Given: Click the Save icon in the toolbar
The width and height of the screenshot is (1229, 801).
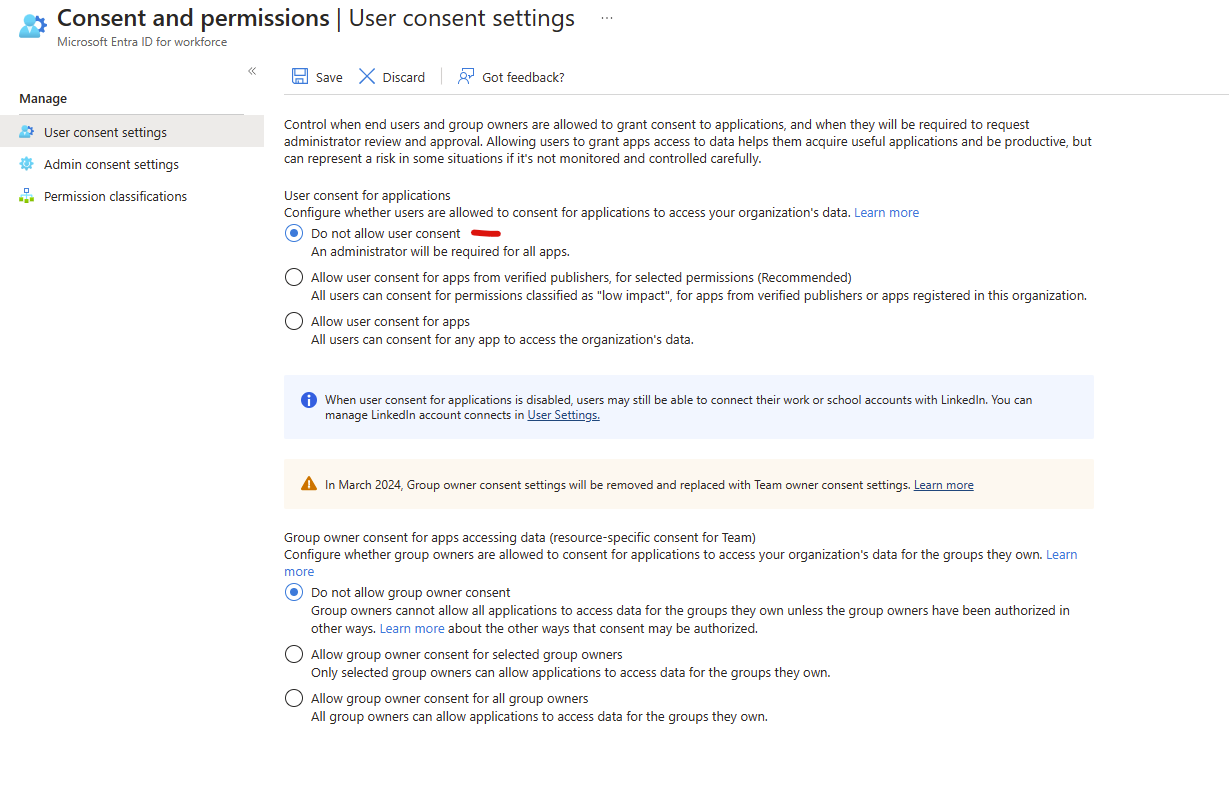Looking at the screenshot, I should 300,76.
